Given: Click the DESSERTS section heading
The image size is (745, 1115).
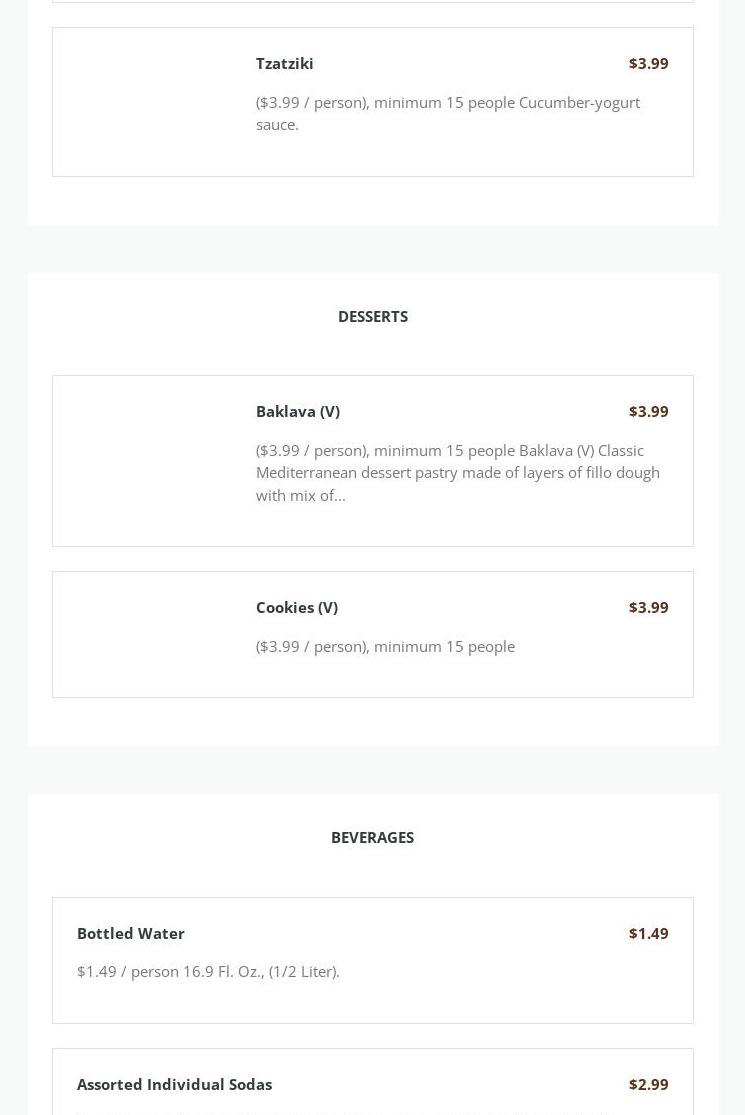Looking at the screenshot, I should [x=372, y=316].
